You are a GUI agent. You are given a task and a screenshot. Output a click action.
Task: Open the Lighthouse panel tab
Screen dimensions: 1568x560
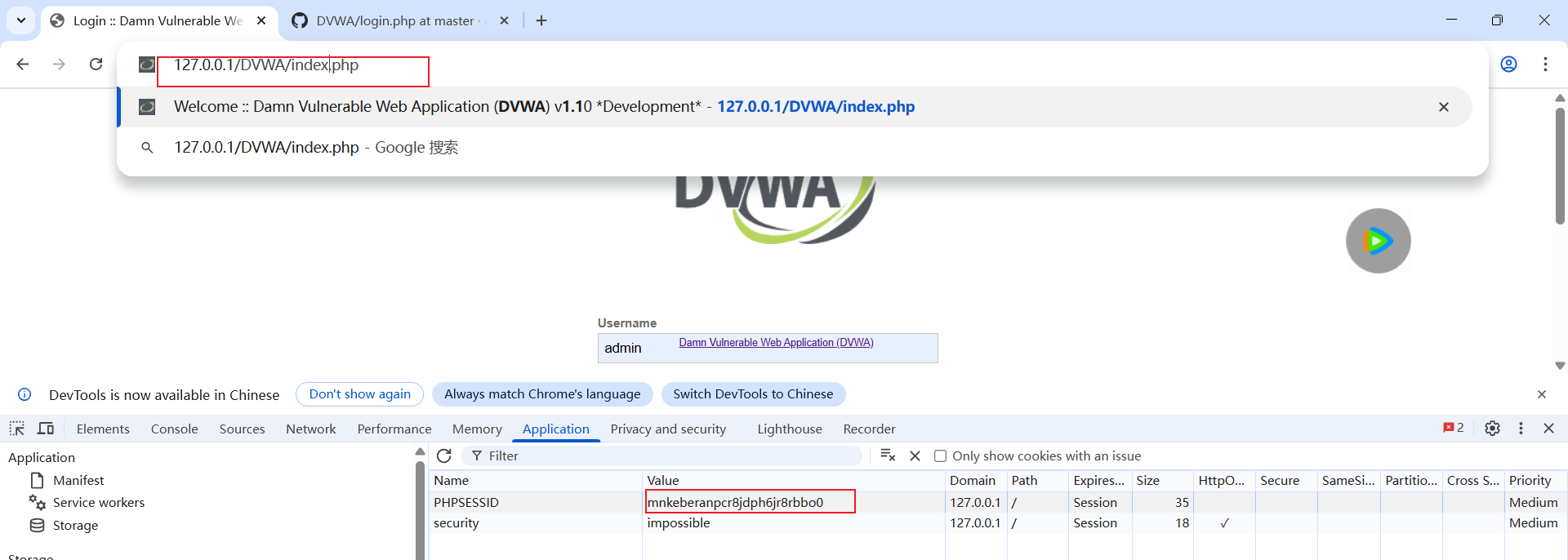click(789, 429)
